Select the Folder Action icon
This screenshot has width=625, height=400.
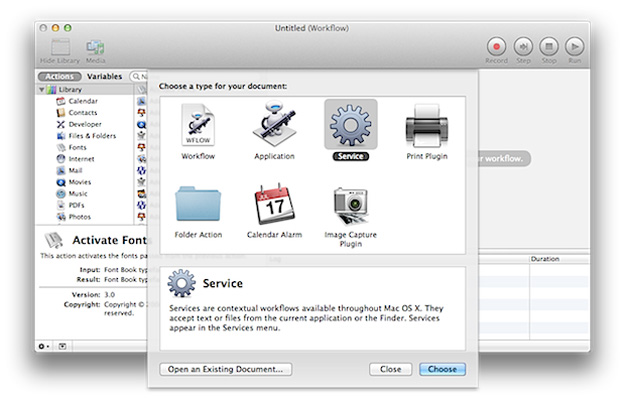(198, 204)
